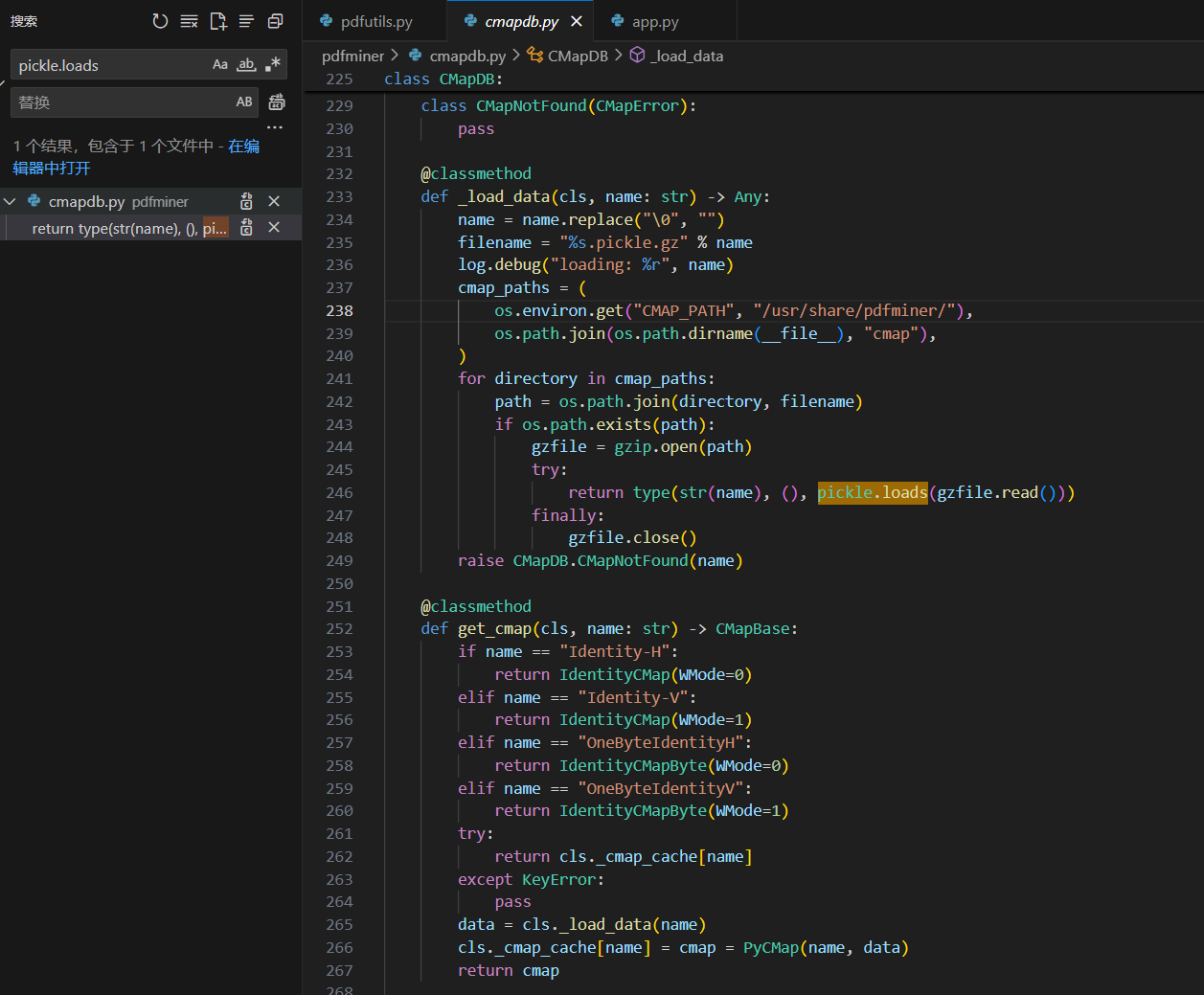Dismiss the 'return type(str(name)' result line
The image size is (1204, 995).
pos(274,227)
